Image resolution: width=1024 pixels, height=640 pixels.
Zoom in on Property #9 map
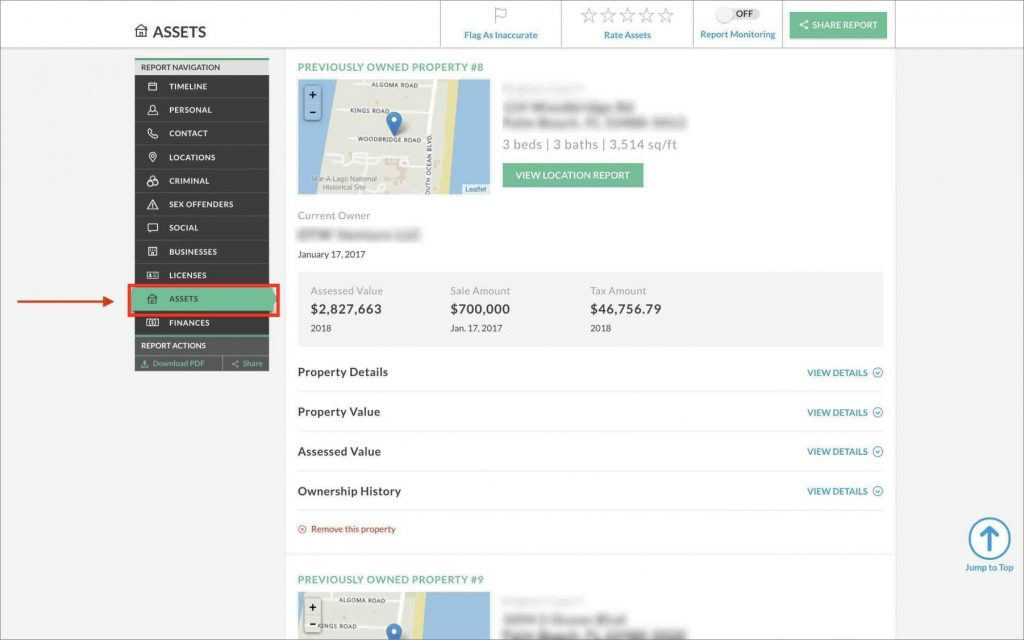pos(313,607)
